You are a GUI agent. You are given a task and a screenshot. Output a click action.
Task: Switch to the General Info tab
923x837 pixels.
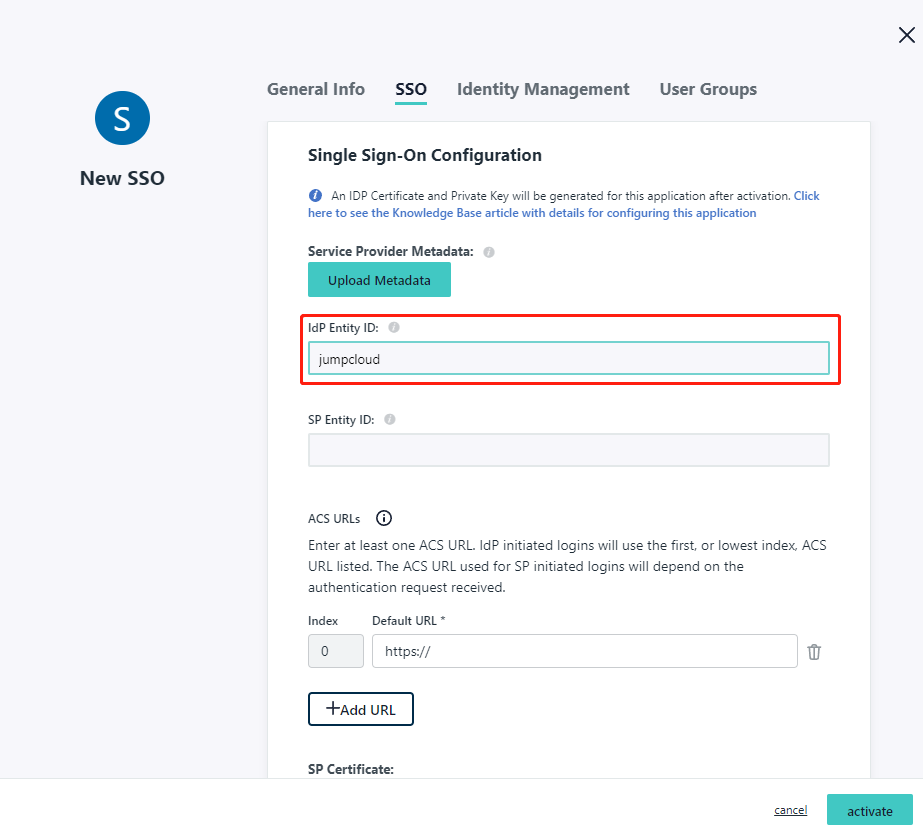(x=316, y=89)
